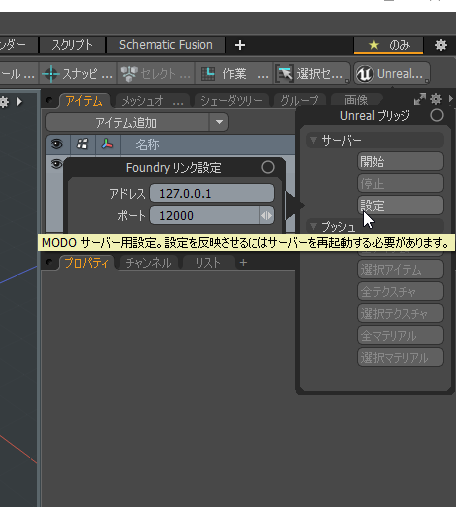The width and height of the screenshot is (456, 507).
Task: Maximize the item panel with expand arrows
Action: click(420, 99)
